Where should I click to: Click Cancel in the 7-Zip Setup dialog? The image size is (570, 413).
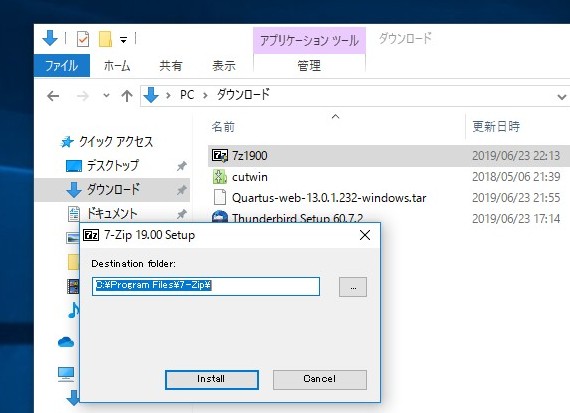pyautogui.click(x=320, y=380)
